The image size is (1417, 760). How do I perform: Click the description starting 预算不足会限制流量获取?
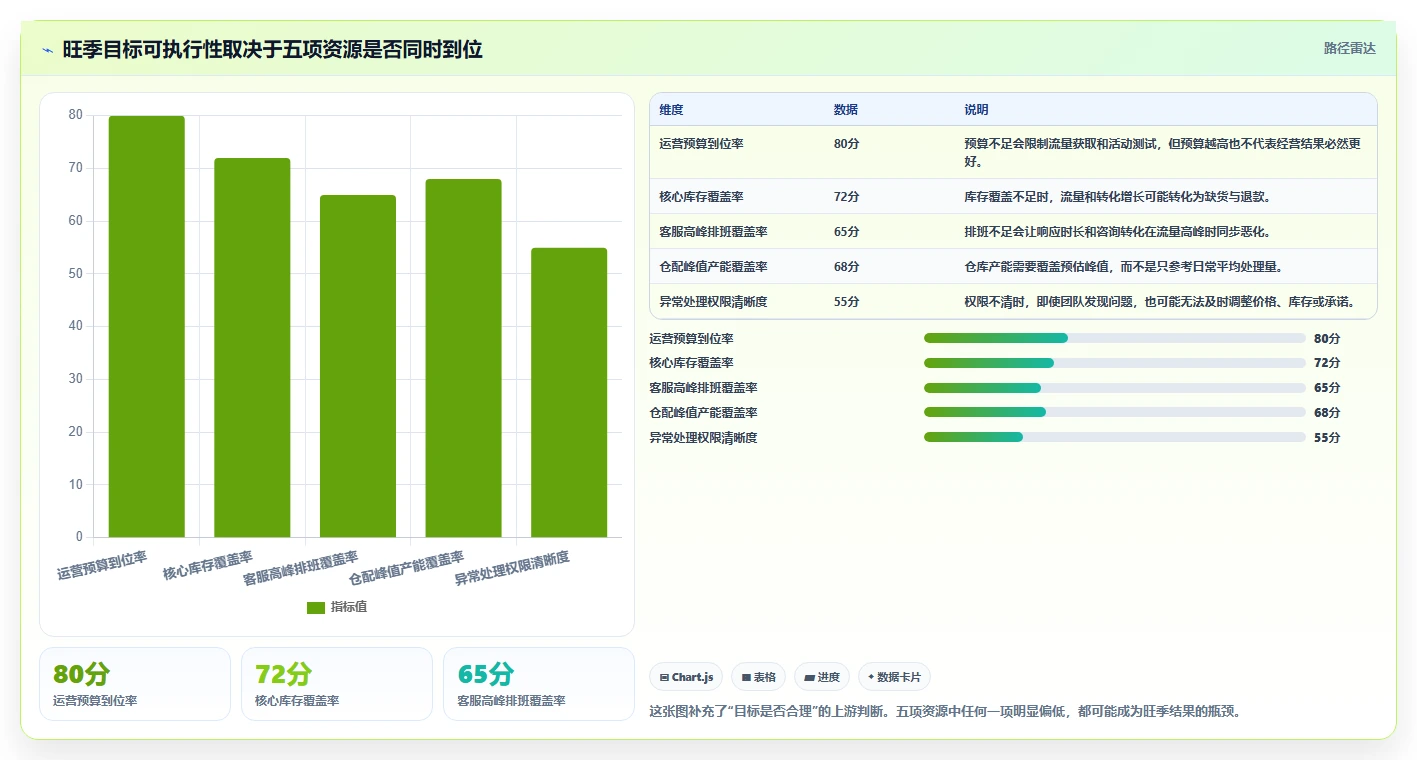click(x=1163, y=152)
